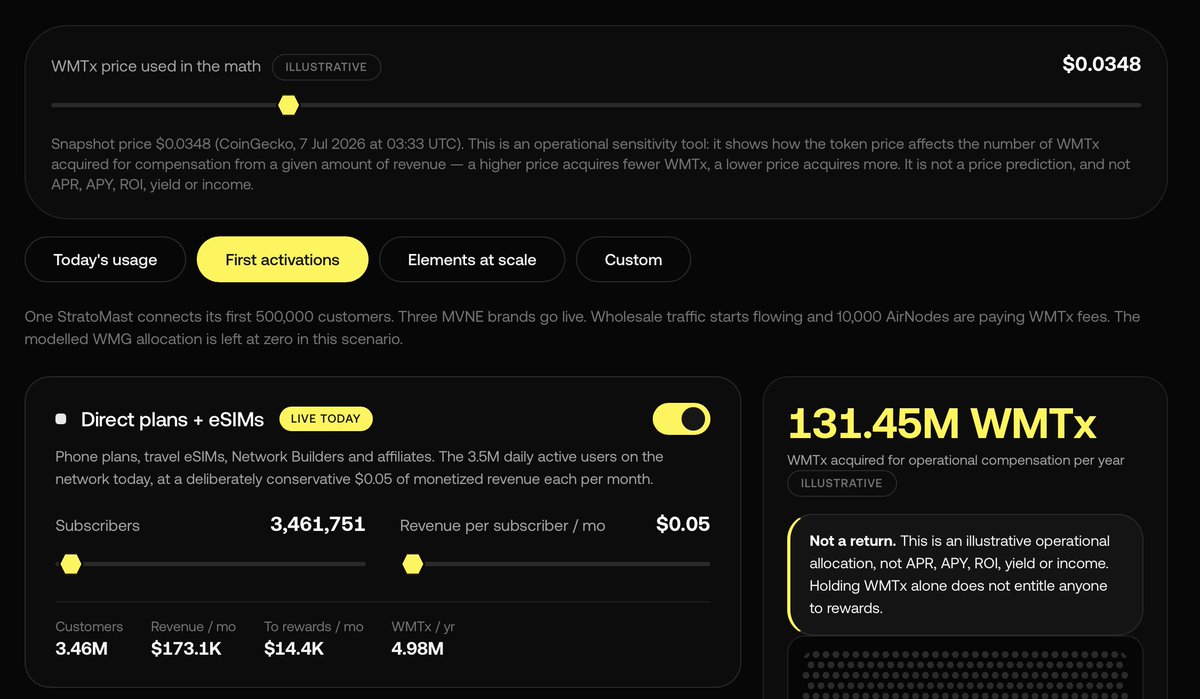1200x699 pixels.
Task: Click the Not a return disclaimer box
Action: coord(965,574)
